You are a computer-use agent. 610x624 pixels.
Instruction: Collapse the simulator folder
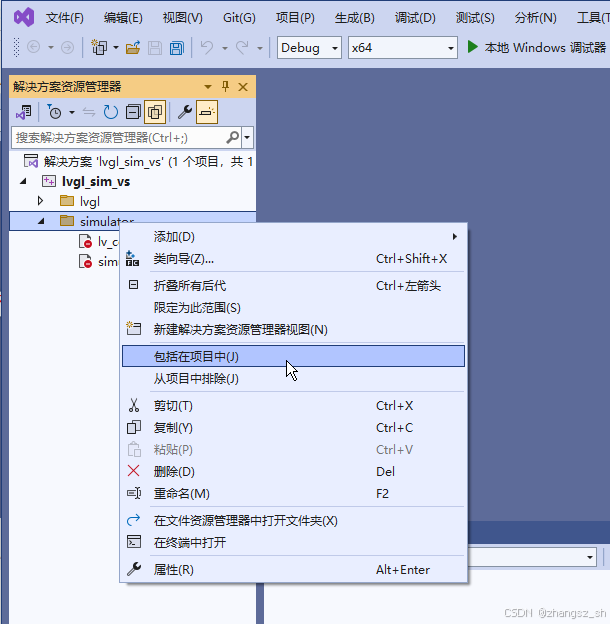41,221
